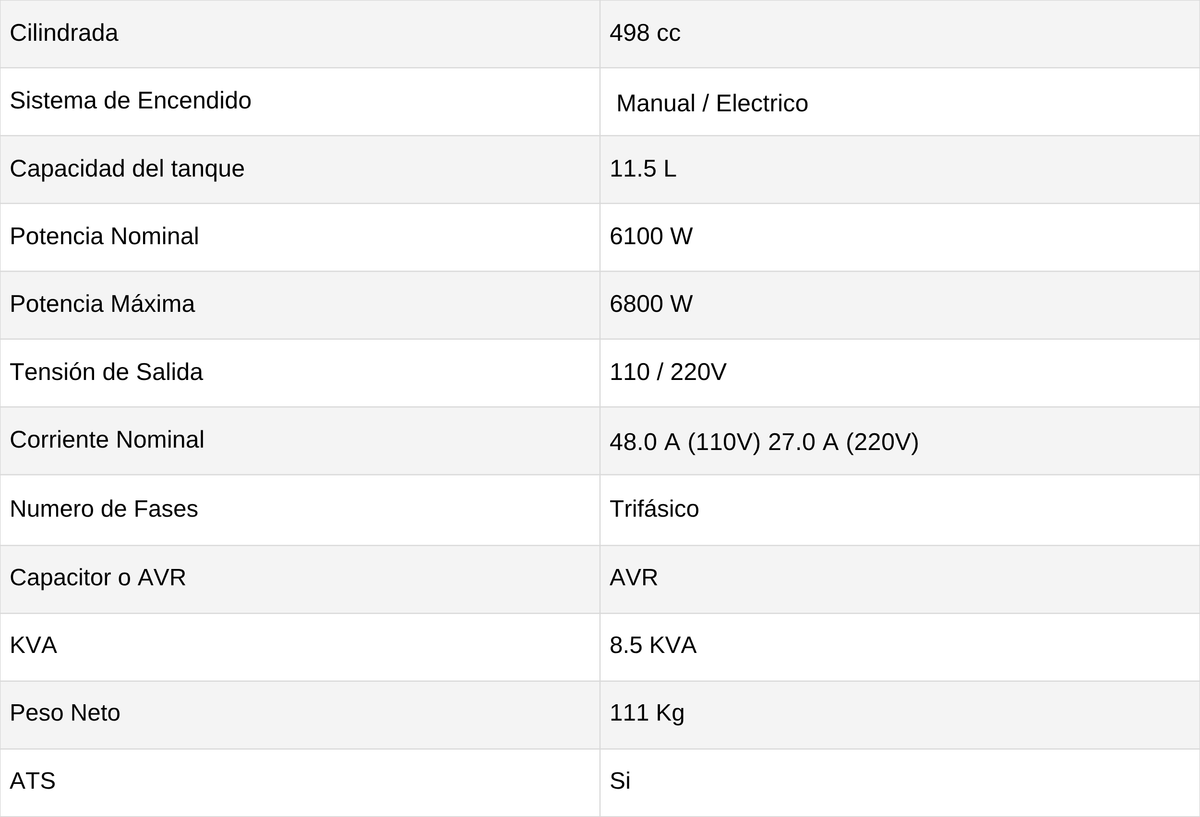Viewport: 1200px width, 817px height.
Task: Click the Numero de Fases label
Action: pos(104,508)
